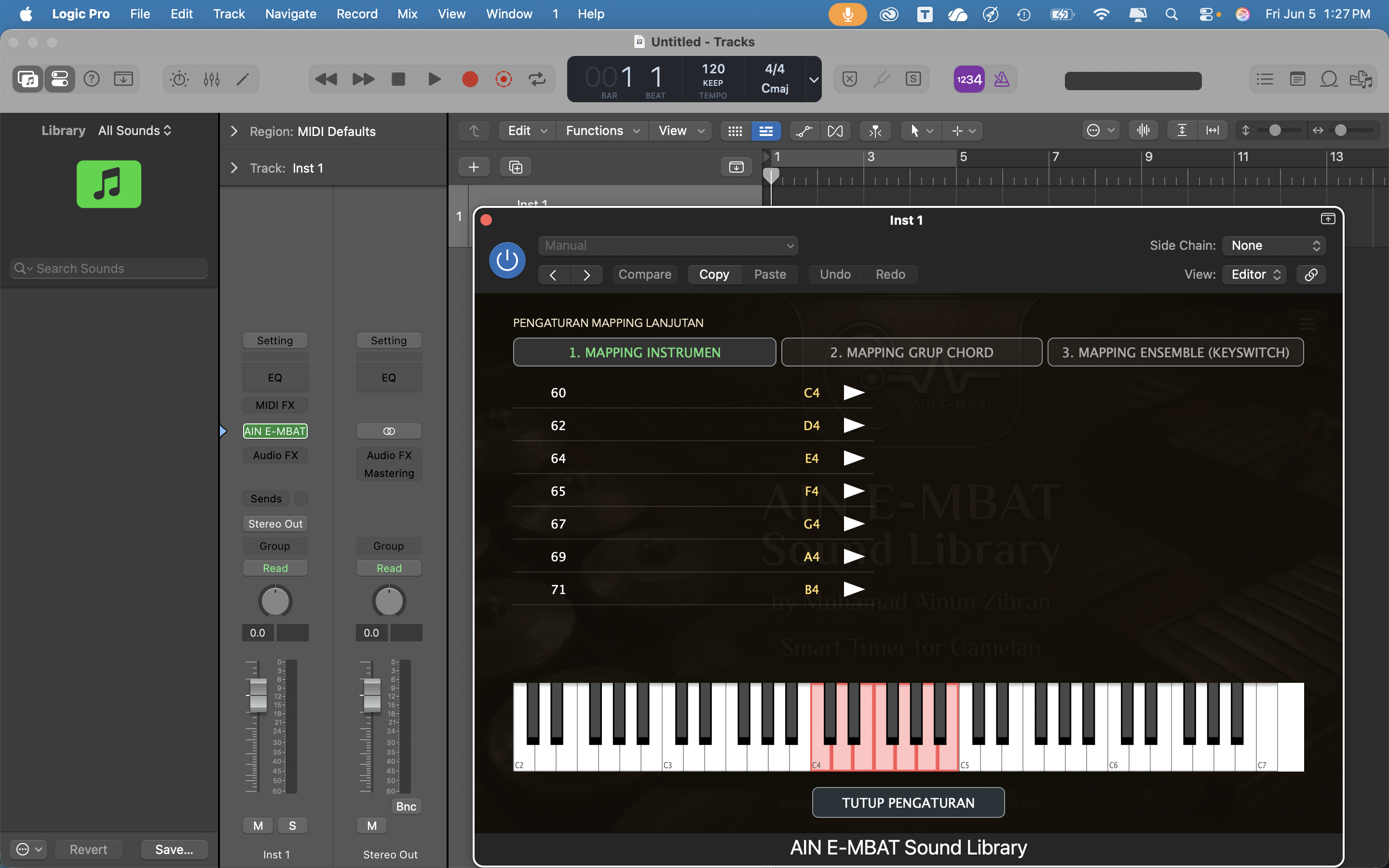The height and width of the screenshot is (868, 1389).
Task: Open Browsers media icon
Action: coord(1361,79)
